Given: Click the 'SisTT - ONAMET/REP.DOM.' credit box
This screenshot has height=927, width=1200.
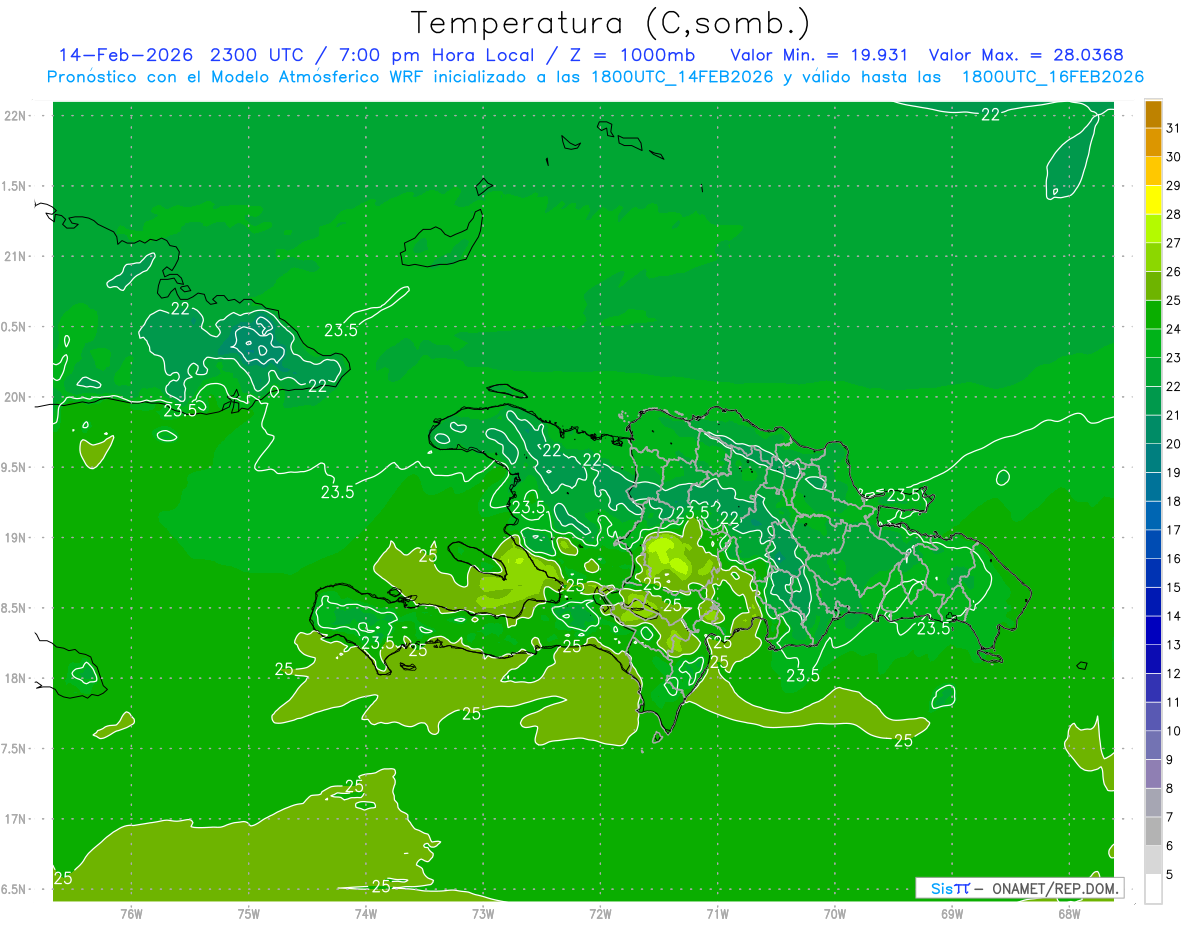Looking at the screenshot, I should [1019, 888].
